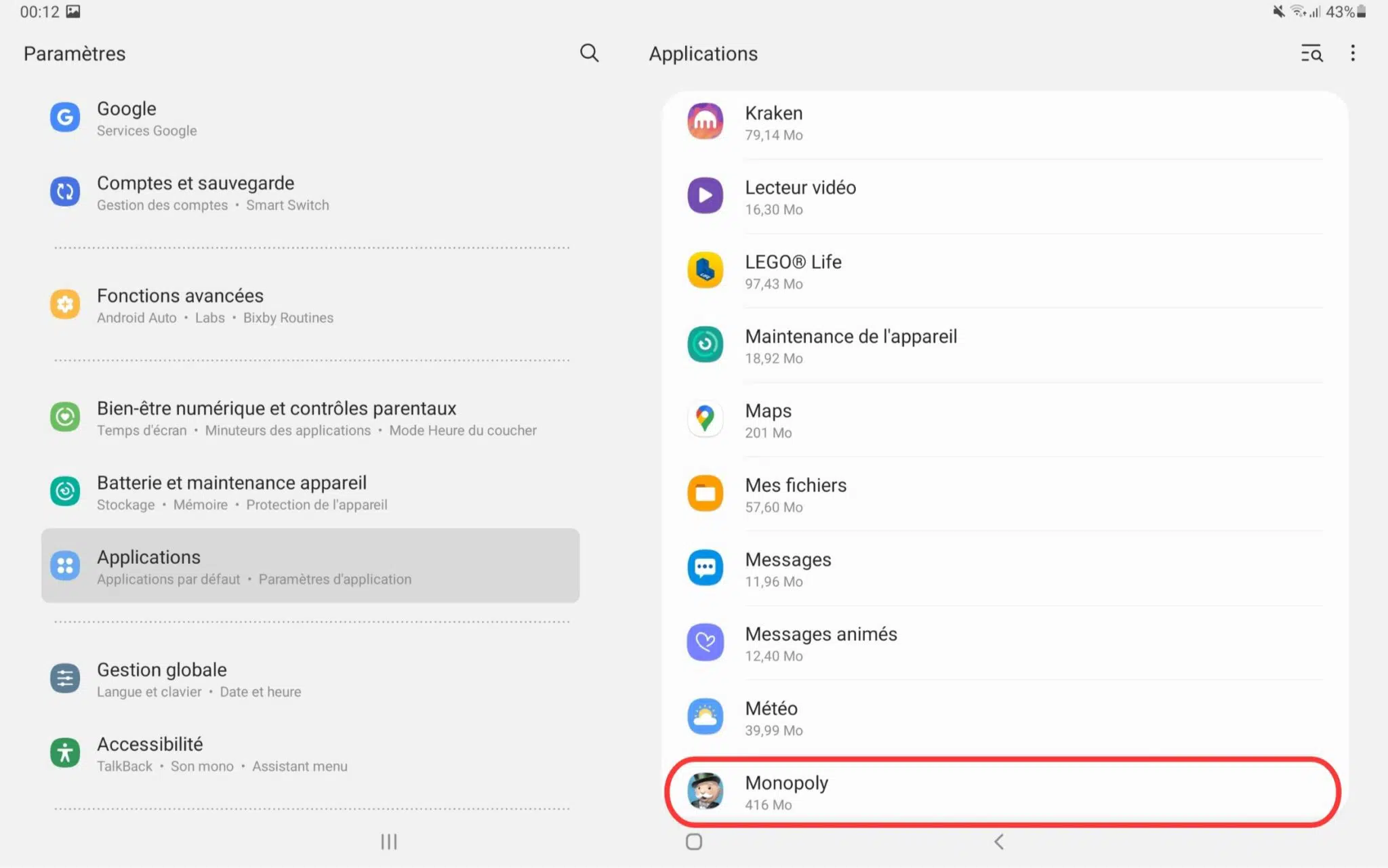Open the Messages animés heart icon
The width and height of the screenshot is (1388, 868).
(705, 642)
